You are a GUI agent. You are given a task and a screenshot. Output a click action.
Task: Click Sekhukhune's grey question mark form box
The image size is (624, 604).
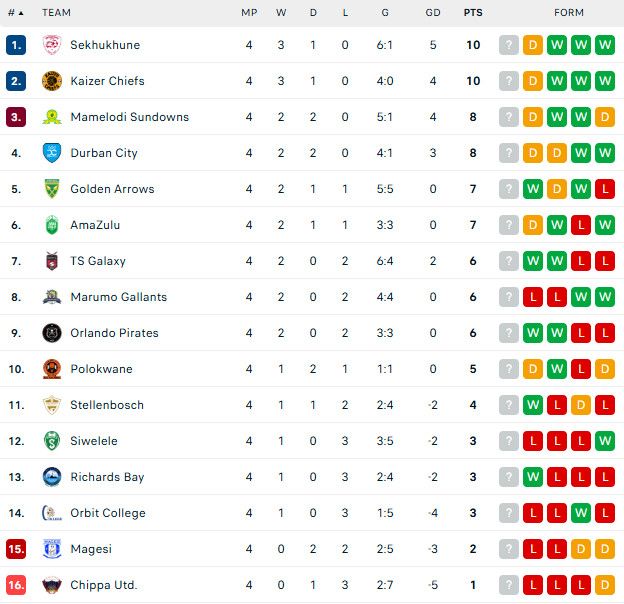click(509, 45)
